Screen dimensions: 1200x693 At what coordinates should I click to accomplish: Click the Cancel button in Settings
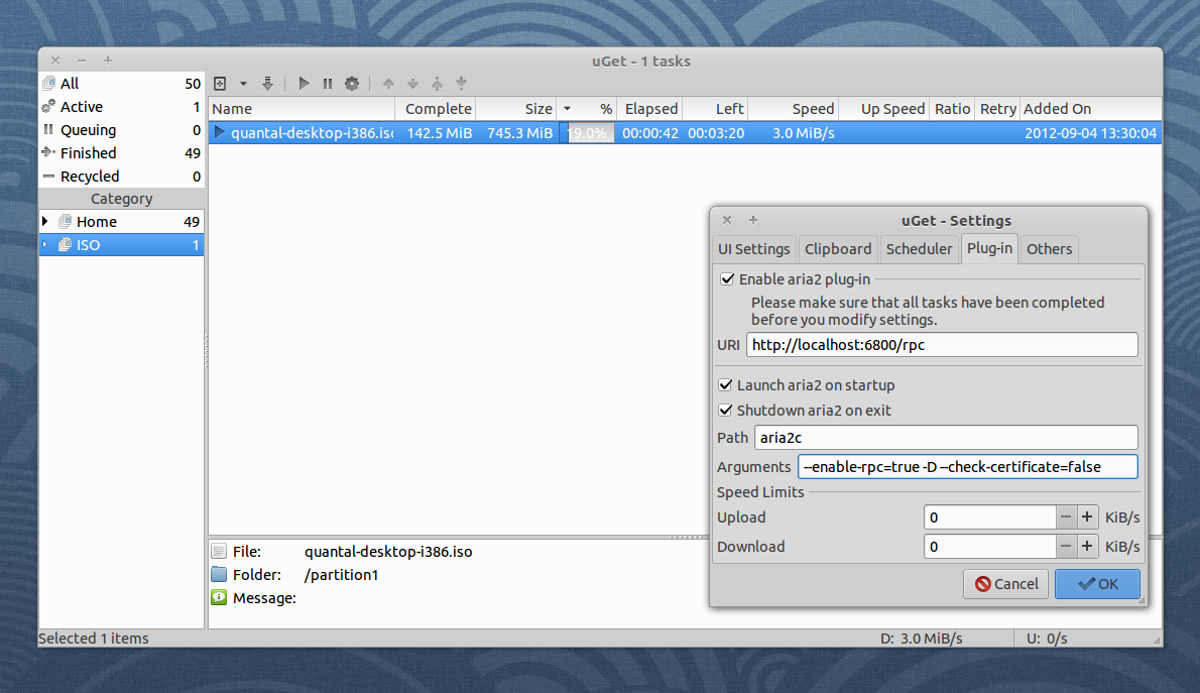pos(1006,584)
